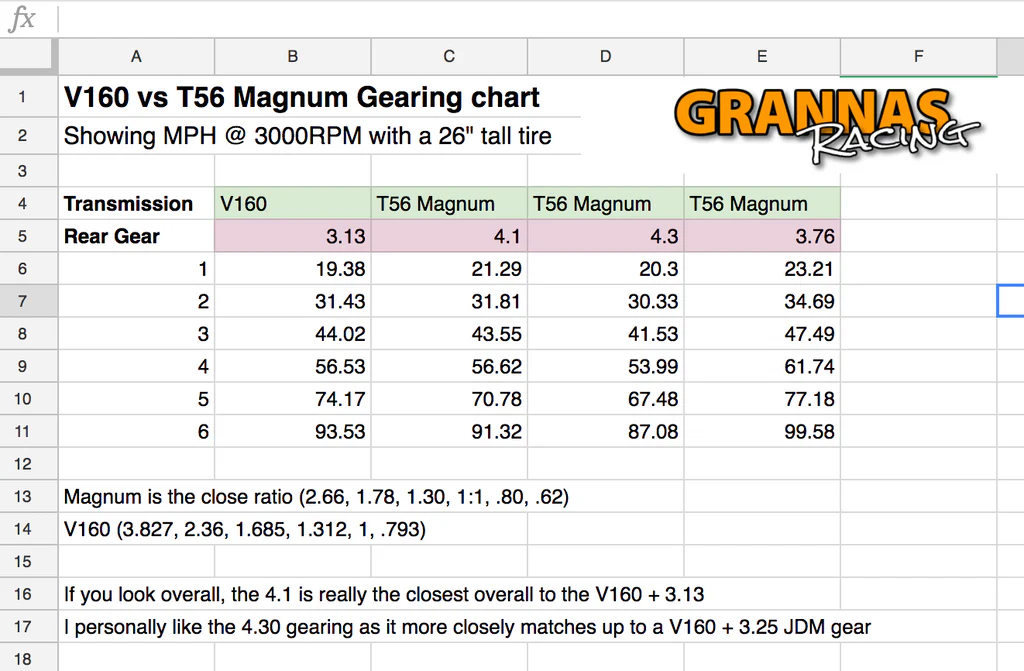Select the cell containing 77.18
Screen dimensions: 1024x671
click(762, 399)
